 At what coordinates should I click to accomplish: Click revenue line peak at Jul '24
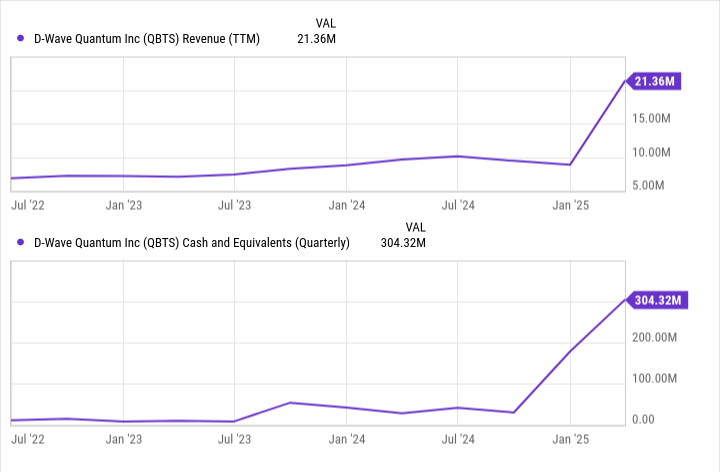coord(457,157)
